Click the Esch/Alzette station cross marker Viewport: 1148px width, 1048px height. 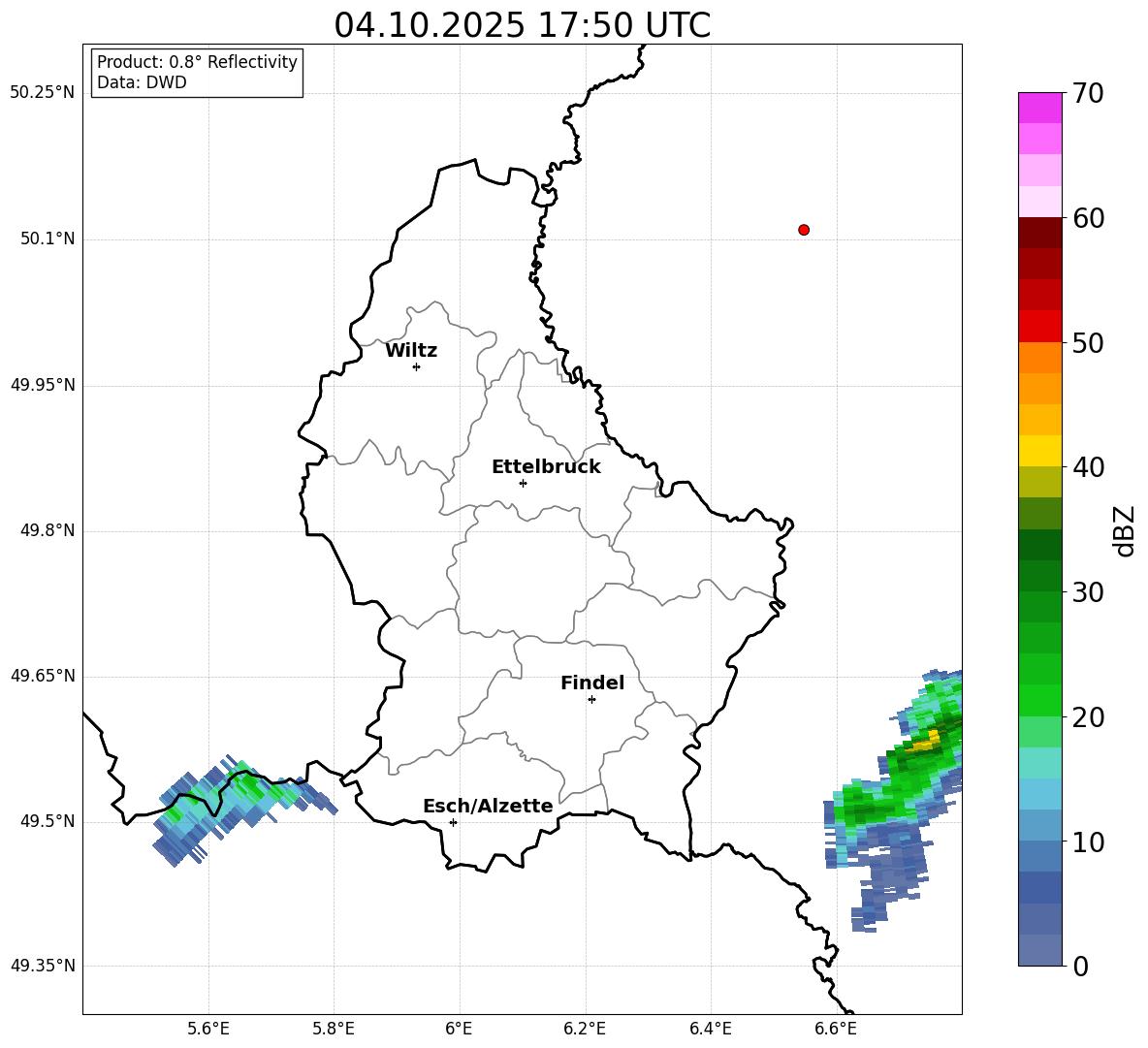pos(453,822)
